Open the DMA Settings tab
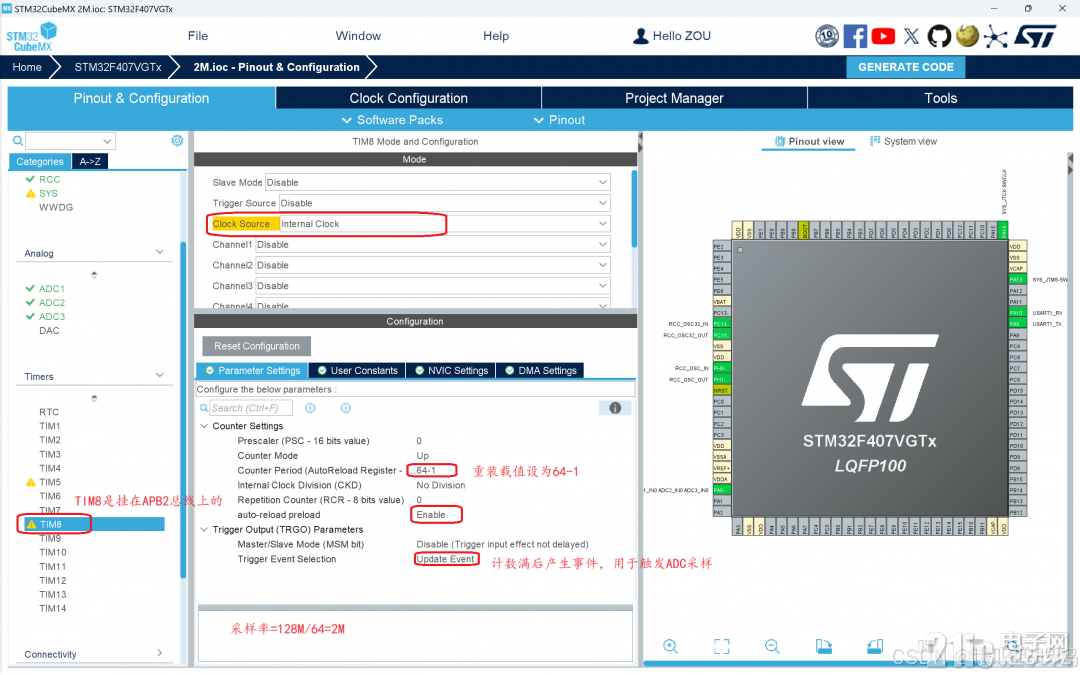This screenshot has height=675, width=1080. coord(541,371)
